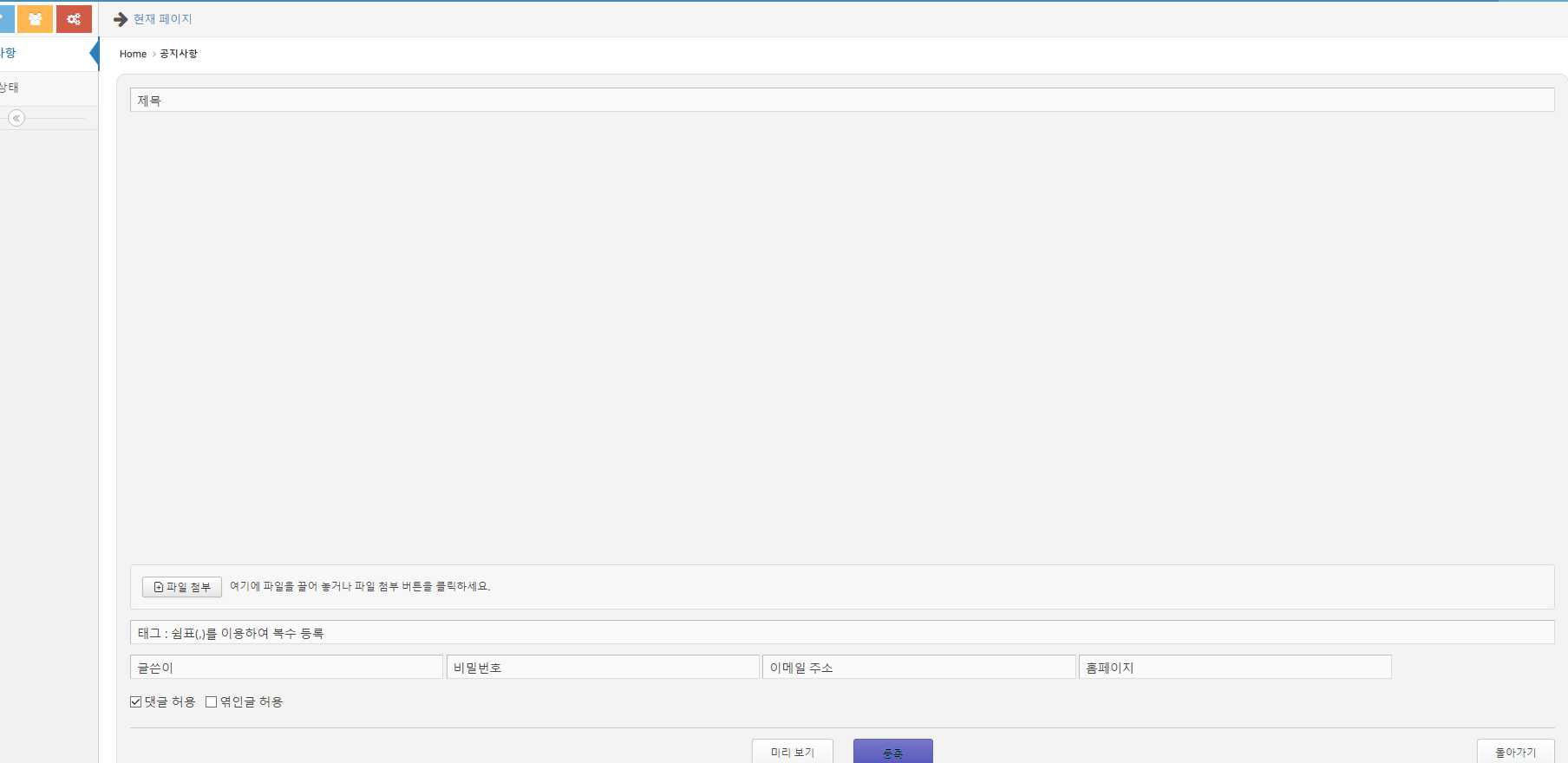The width and height of the screenshot is (1568, 763).
Task: Click the 홈페이지 homepage field
Action: [x=1235, y=668]
